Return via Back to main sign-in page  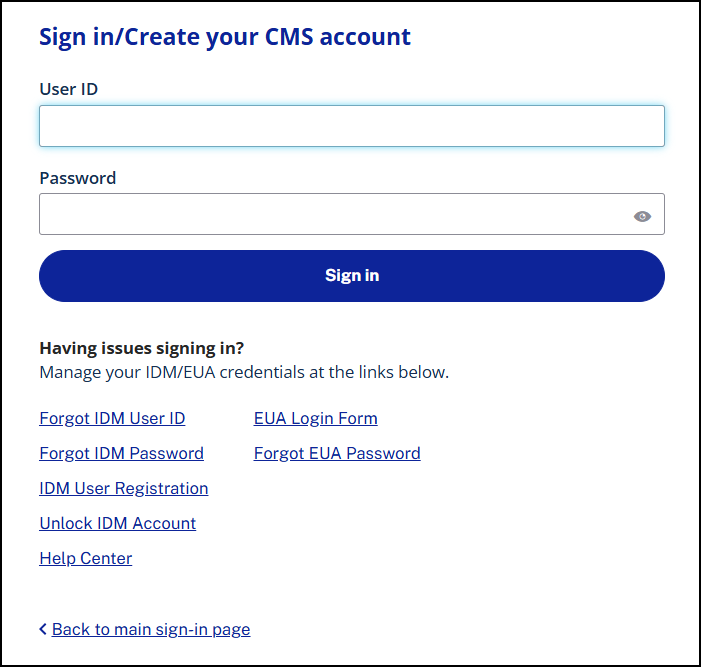pos(151,629)
